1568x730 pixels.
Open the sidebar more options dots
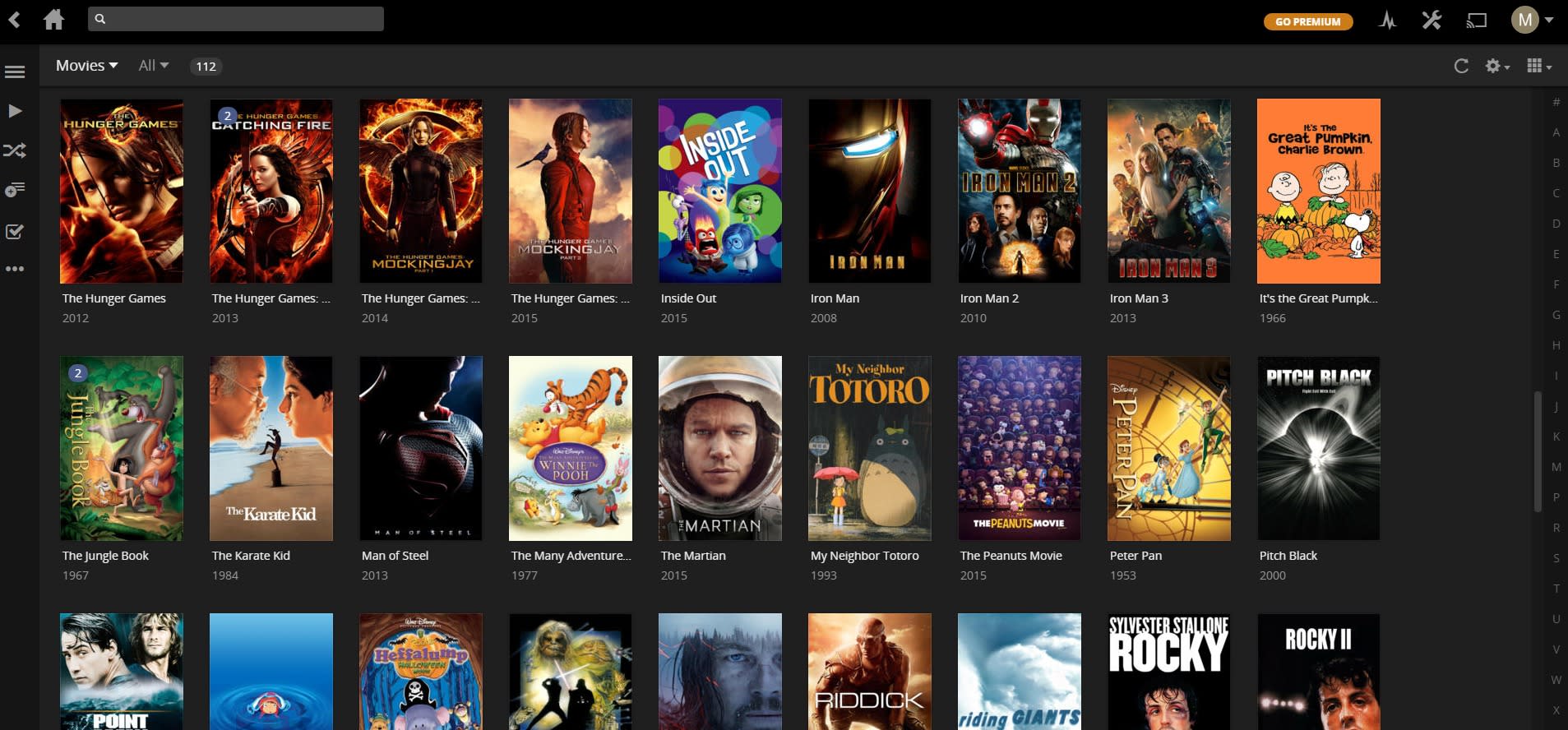[x=15, y=269]
